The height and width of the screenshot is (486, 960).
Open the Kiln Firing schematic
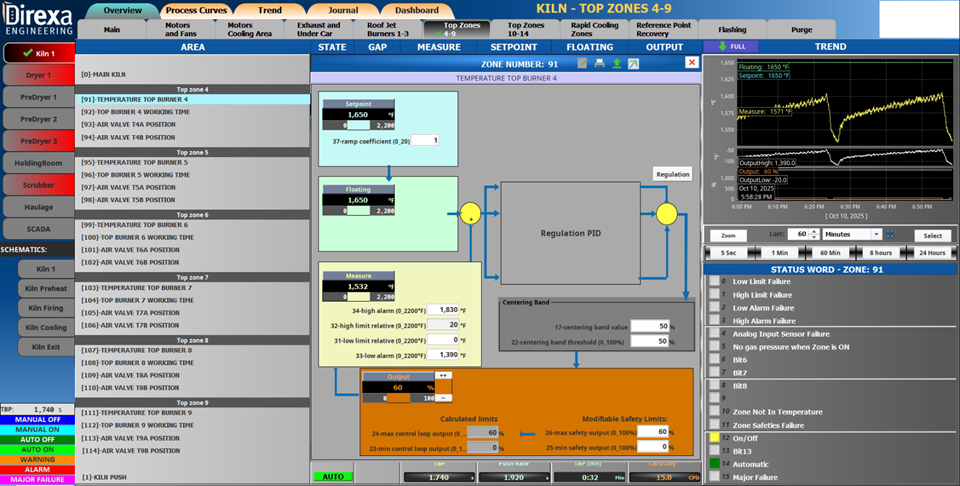point(44,308)
